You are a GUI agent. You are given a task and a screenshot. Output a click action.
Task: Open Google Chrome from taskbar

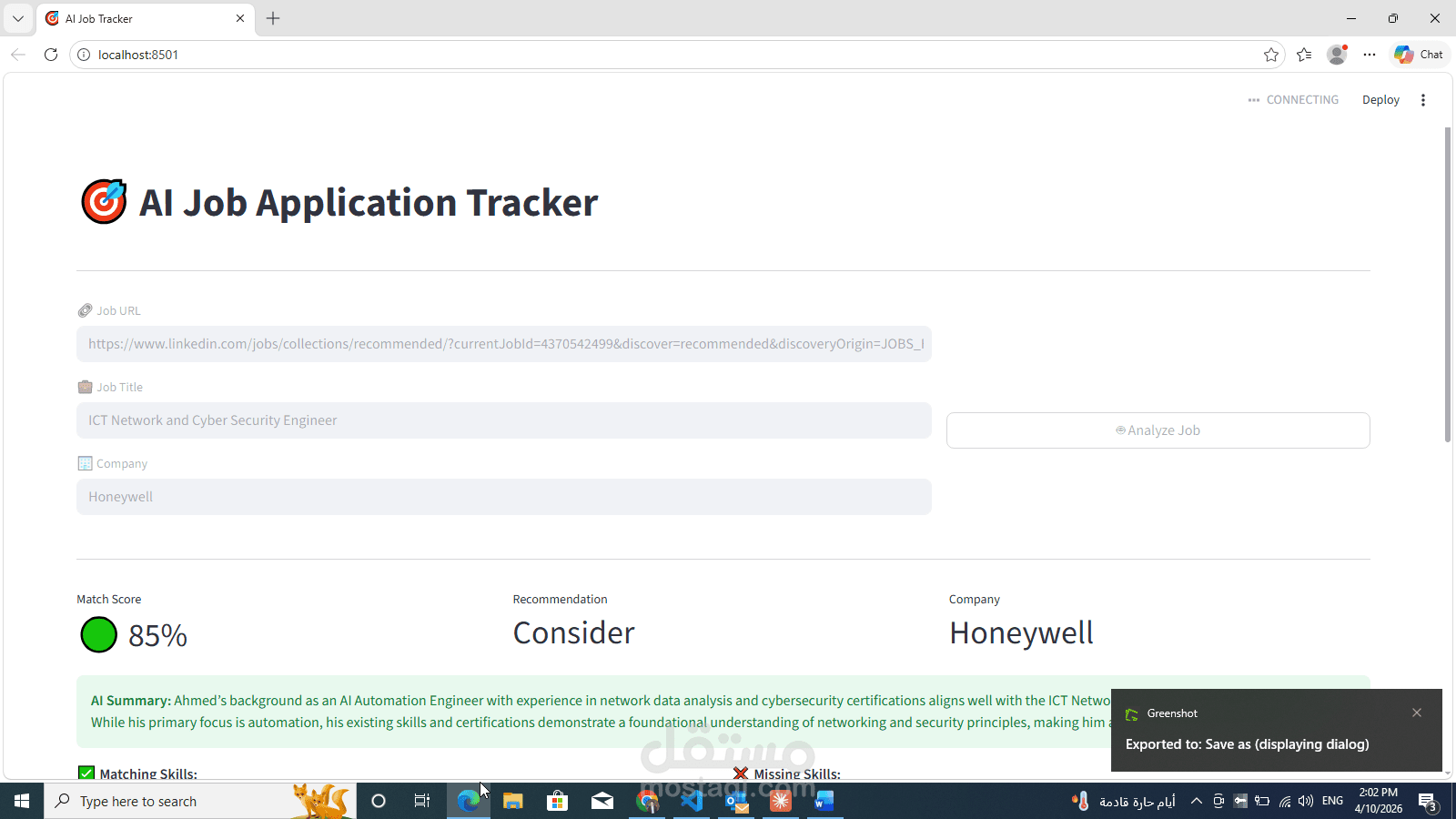click(647, 801)
